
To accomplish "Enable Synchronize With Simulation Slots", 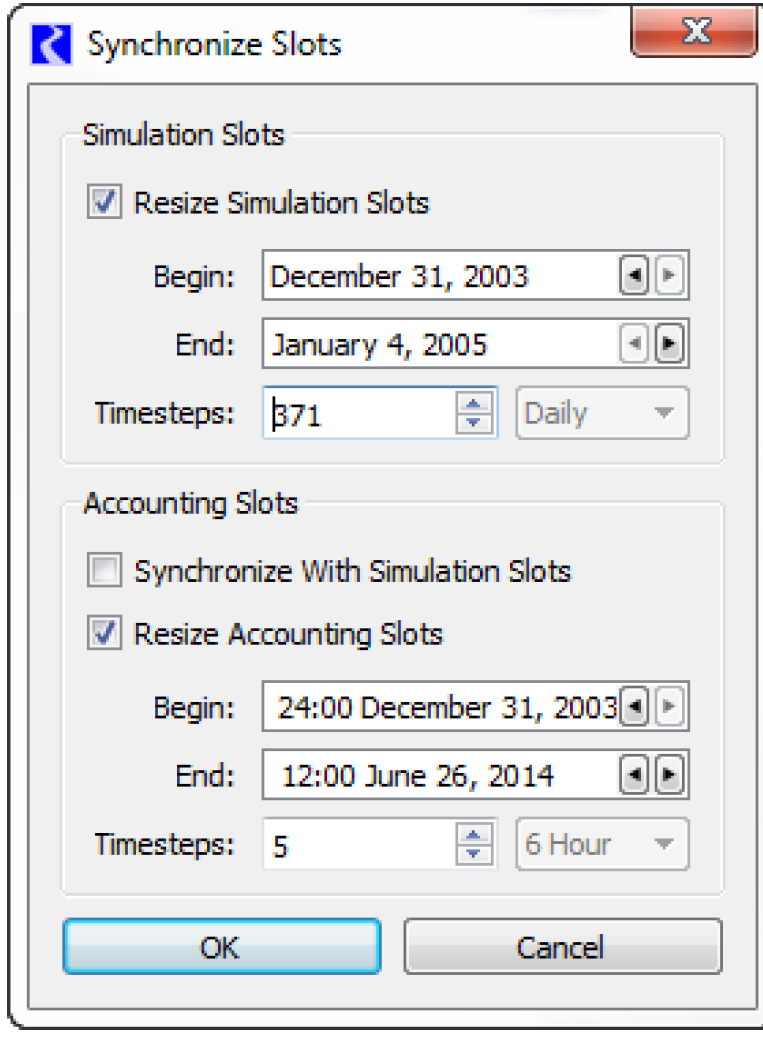I will pos(105,572).
